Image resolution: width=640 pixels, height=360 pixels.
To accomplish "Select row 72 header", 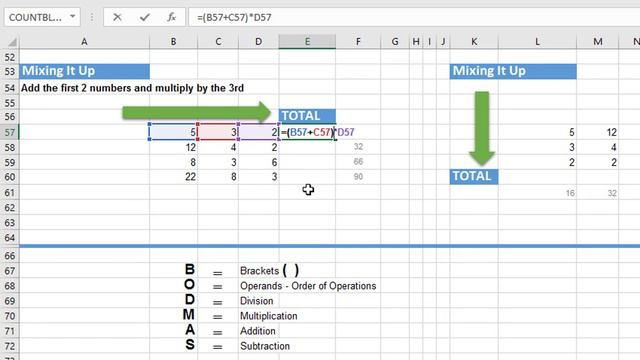I will tap(10, 346).
